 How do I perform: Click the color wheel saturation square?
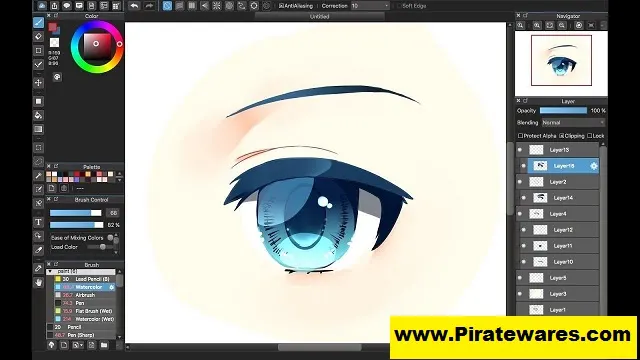pyautogui.click(x=97, y=46)
